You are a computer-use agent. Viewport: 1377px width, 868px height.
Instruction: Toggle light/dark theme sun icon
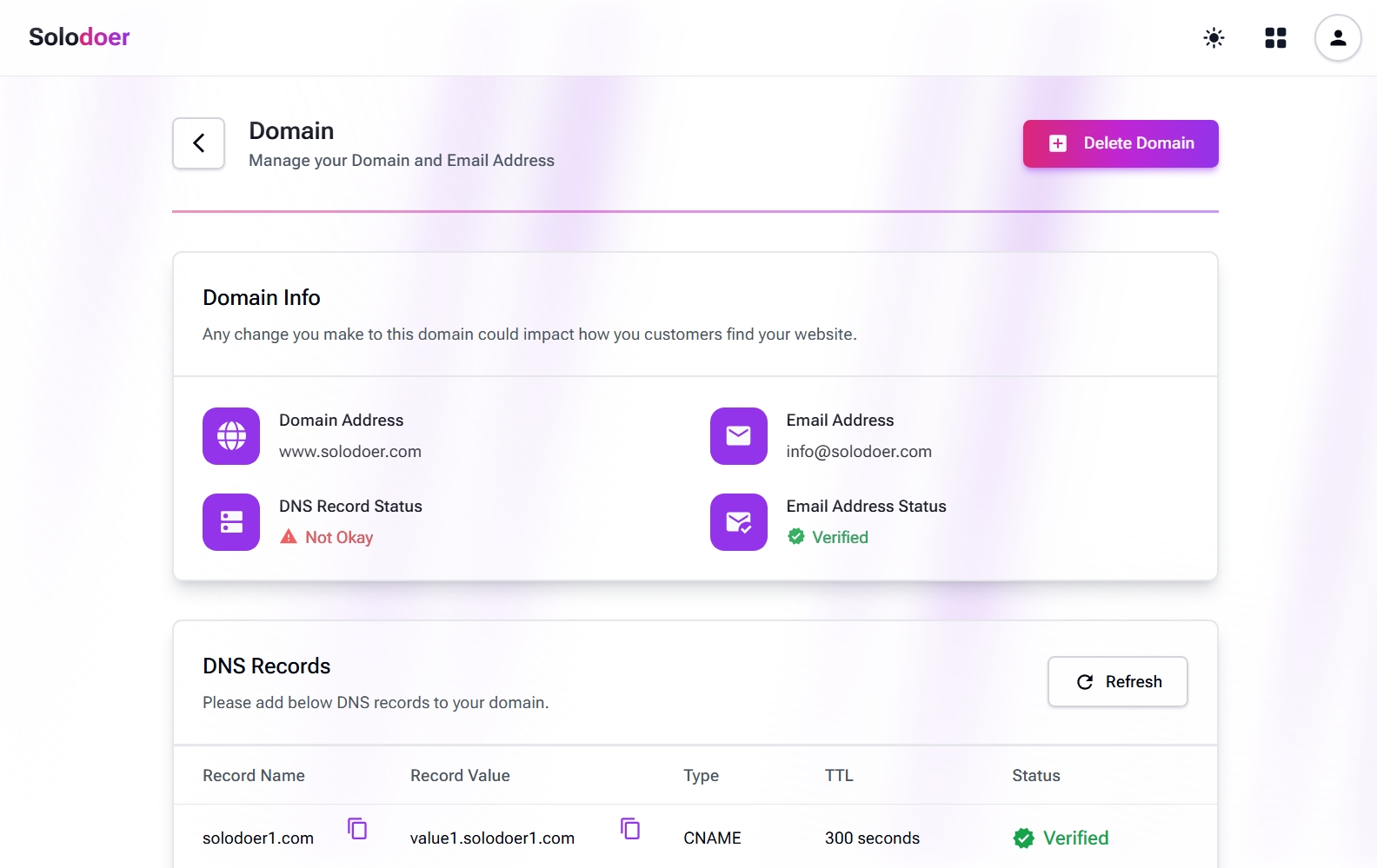point(1214,37)
